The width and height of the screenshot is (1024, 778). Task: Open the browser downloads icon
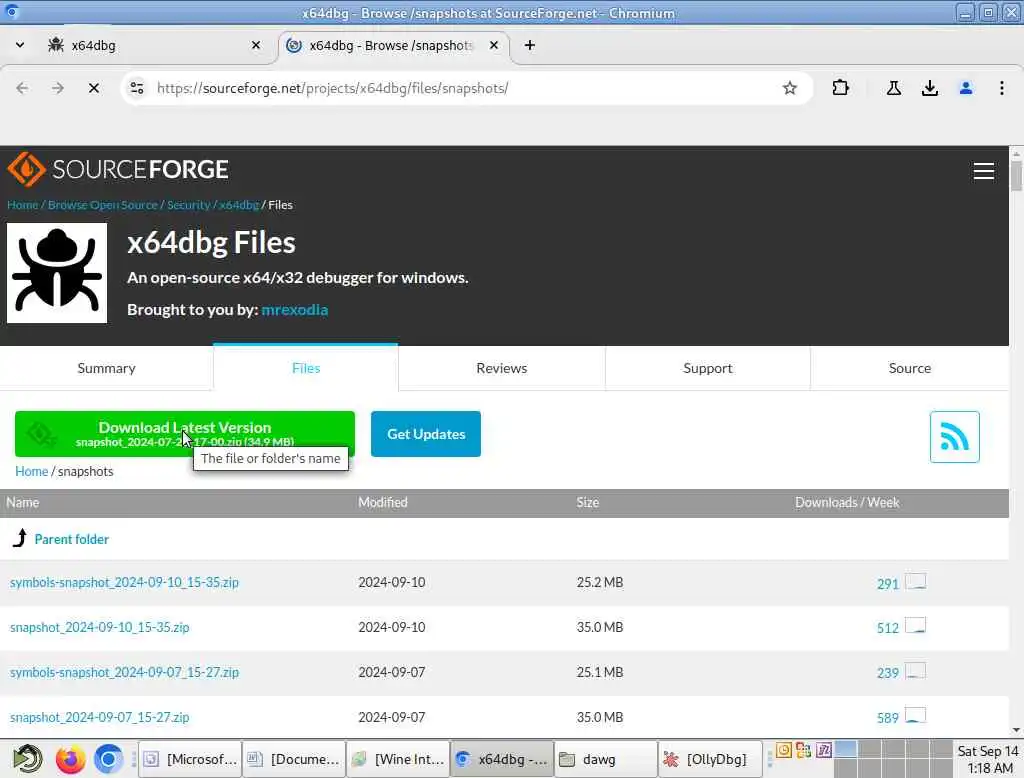(x=929, y=88)
